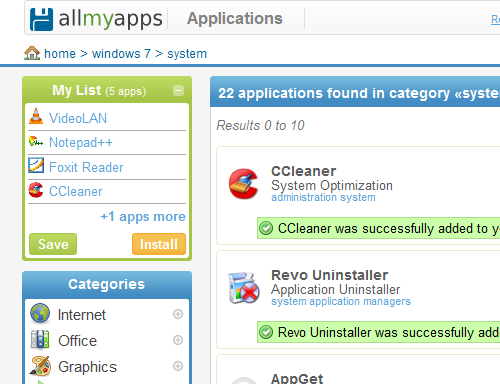
Task: Click the 'Application Uninstaller' description text
Action: (336, 289)
